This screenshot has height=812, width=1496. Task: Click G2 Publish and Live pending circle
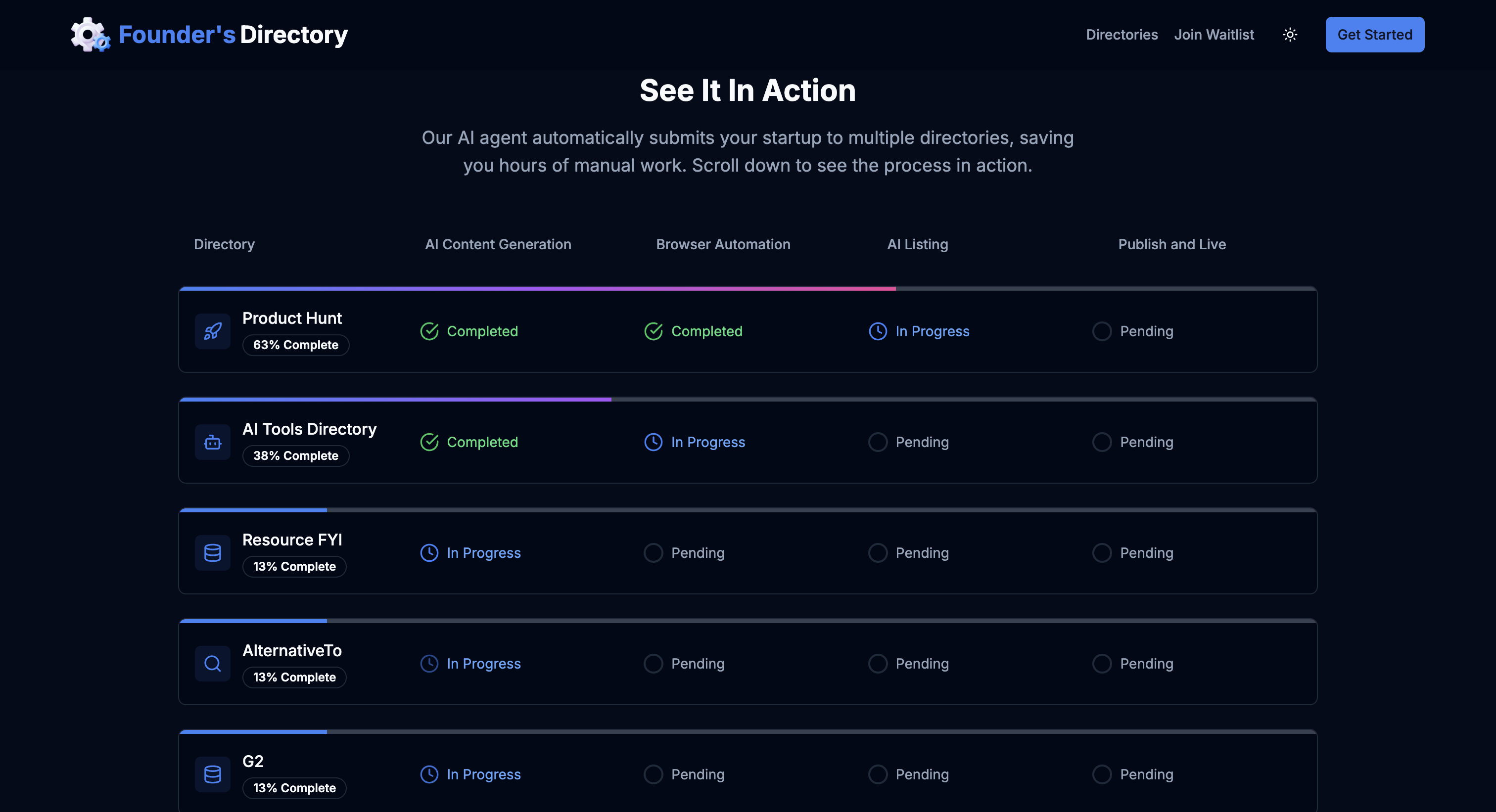1102,774
